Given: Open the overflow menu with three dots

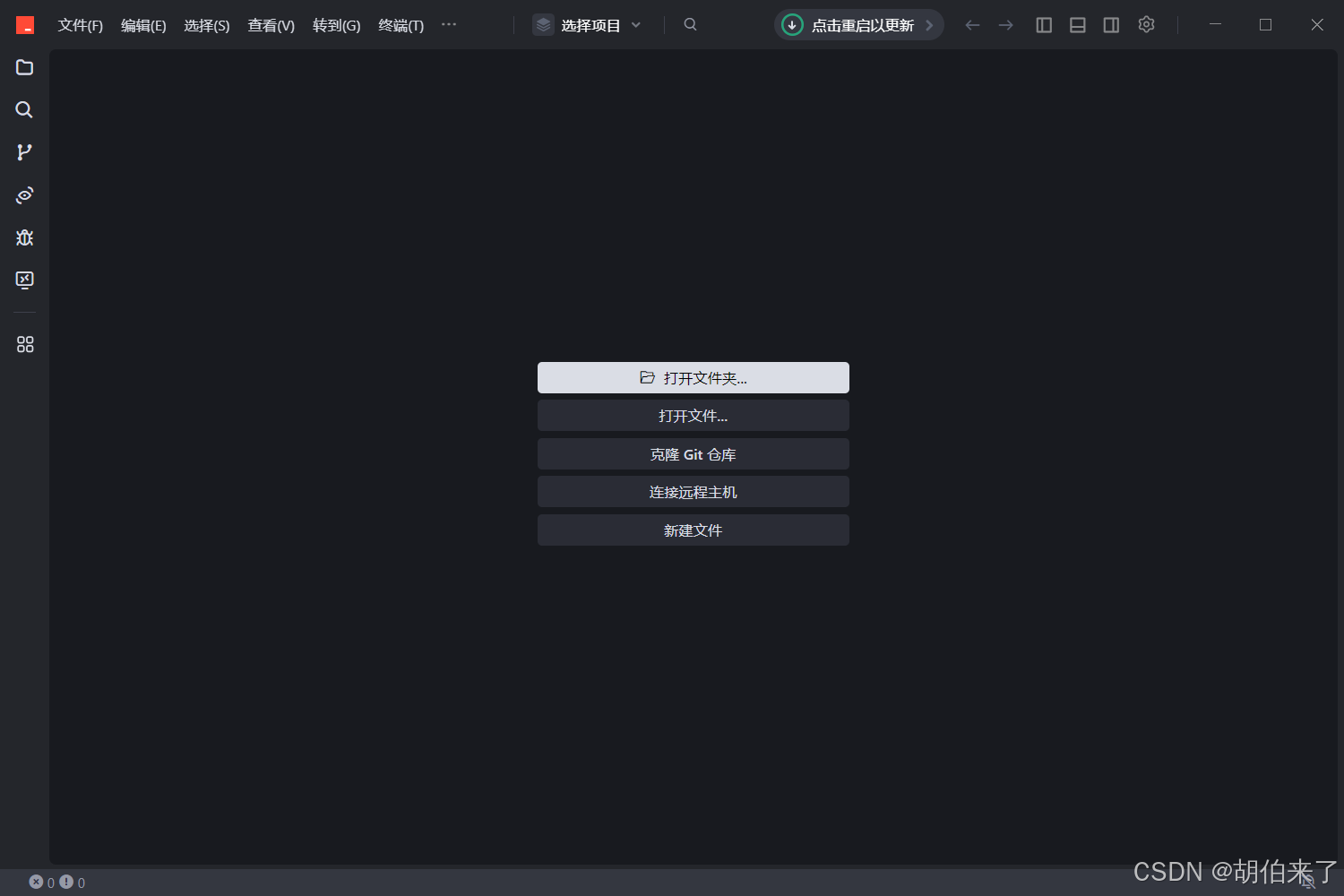Looking at the screenshot, I should [x=448, y=24].
